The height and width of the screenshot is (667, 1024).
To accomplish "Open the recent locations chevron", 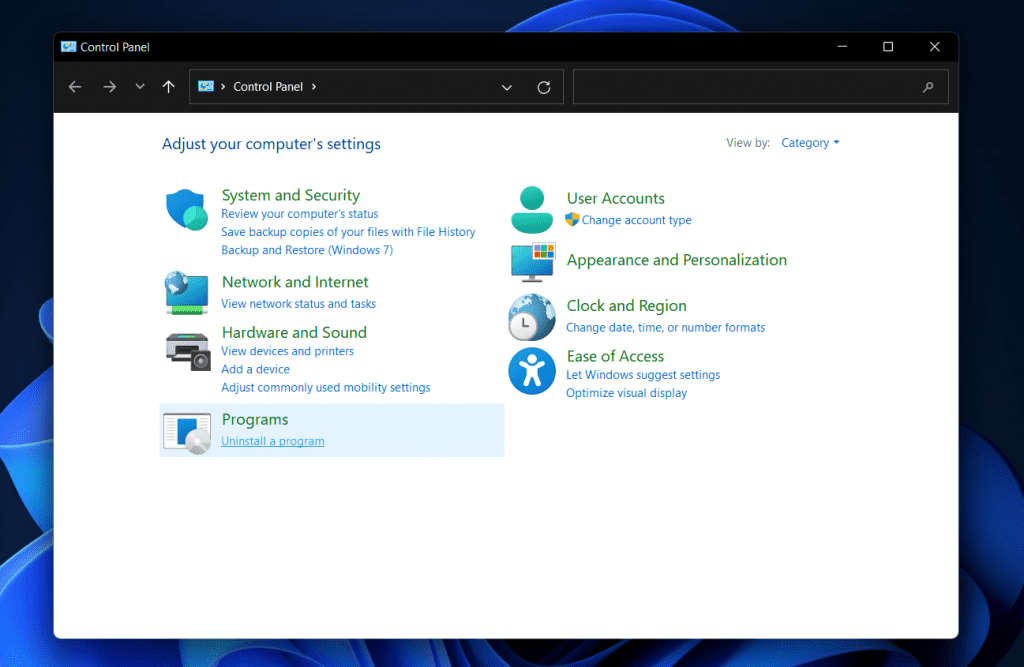I will pyautogui.click(x=140, y=87).
